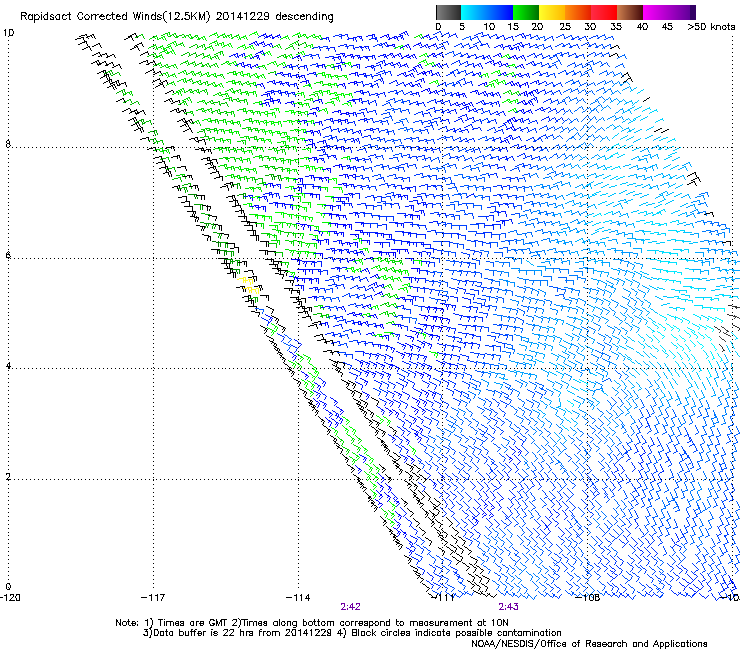Viewport: 740px width, 650px height.
Task: Click the note line '3)Data buffer is 22 hrs'
Action: pos(352,633)
